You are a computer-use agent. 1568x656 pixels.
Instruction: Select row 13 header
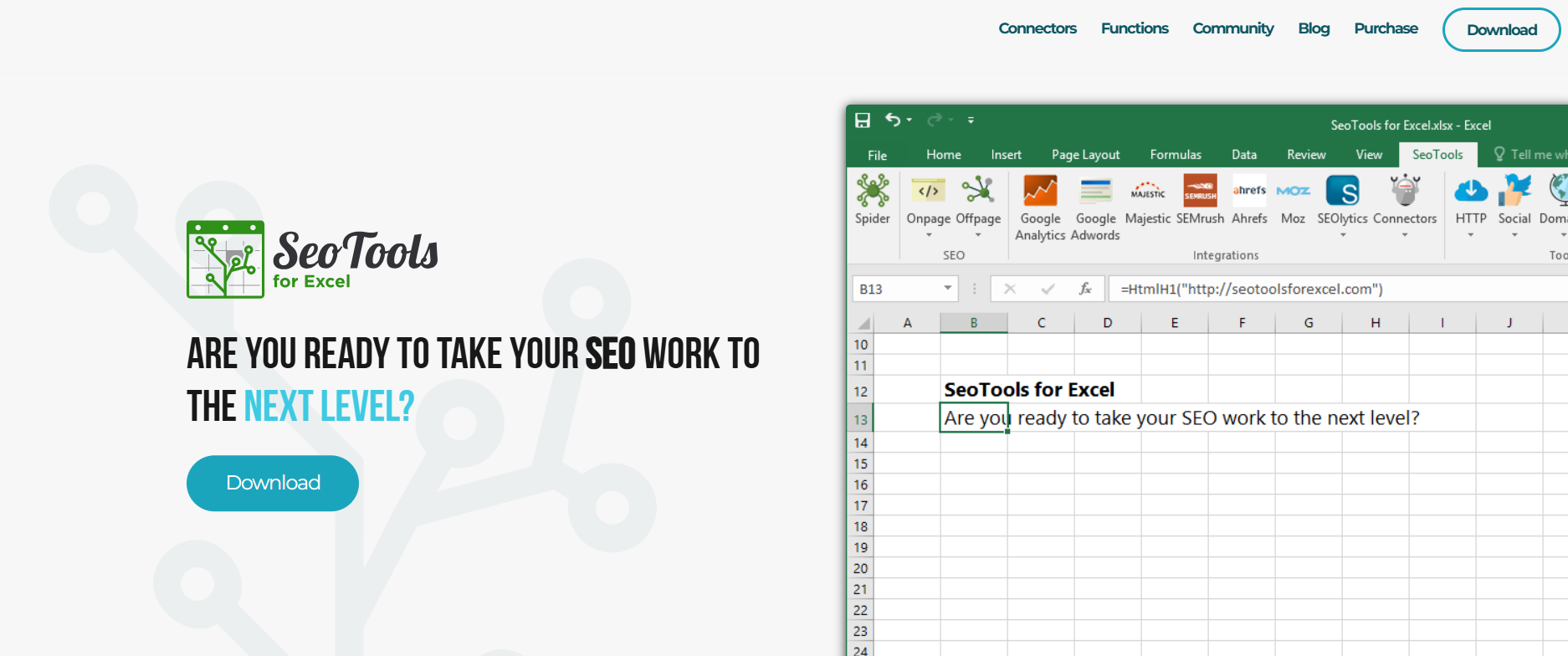860,419
